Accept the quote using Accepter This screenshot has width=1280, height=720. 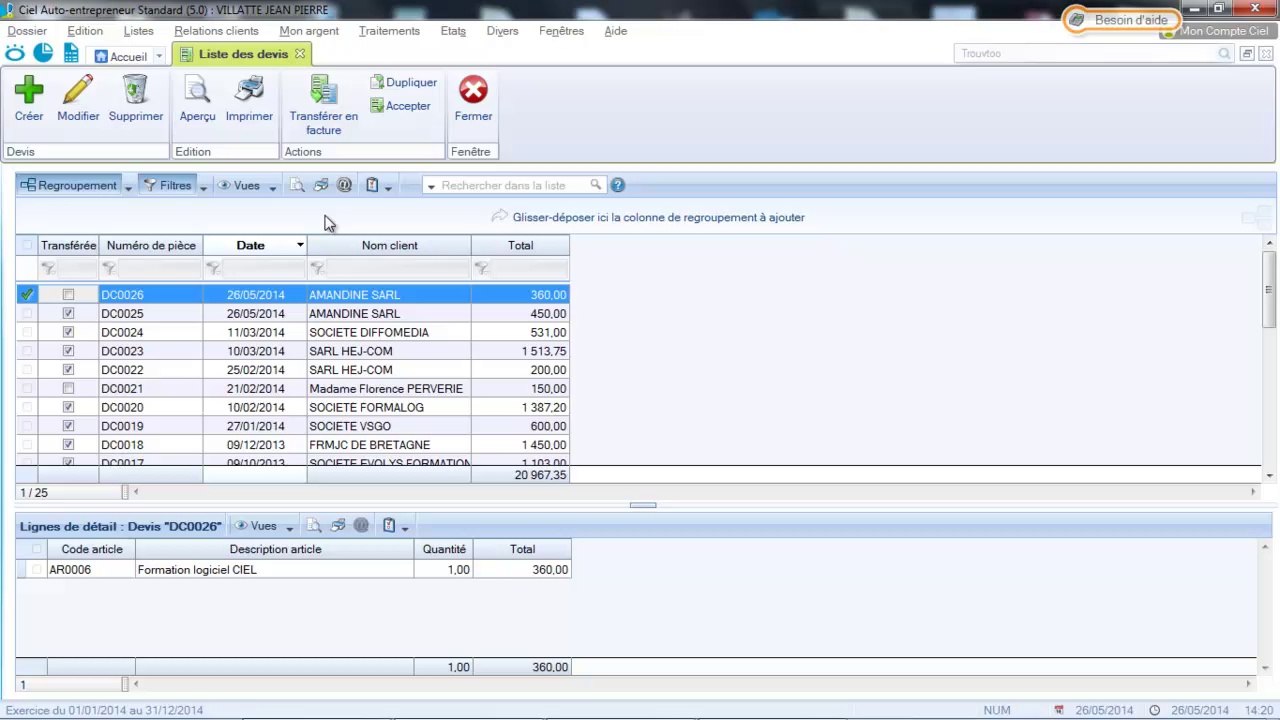point(400,106)
